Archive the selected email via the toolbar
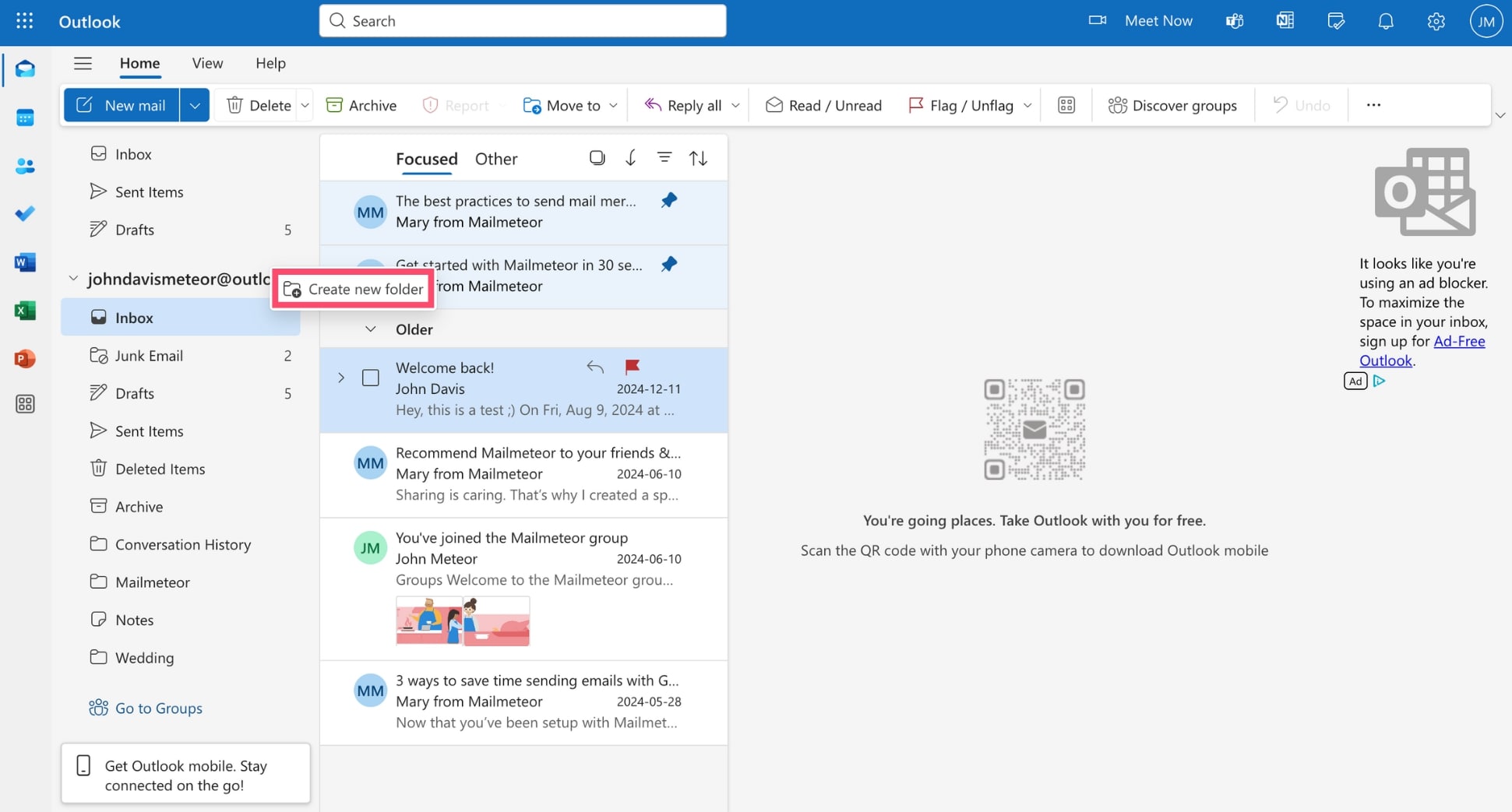Screen dimensions: 1512x812 361,104
